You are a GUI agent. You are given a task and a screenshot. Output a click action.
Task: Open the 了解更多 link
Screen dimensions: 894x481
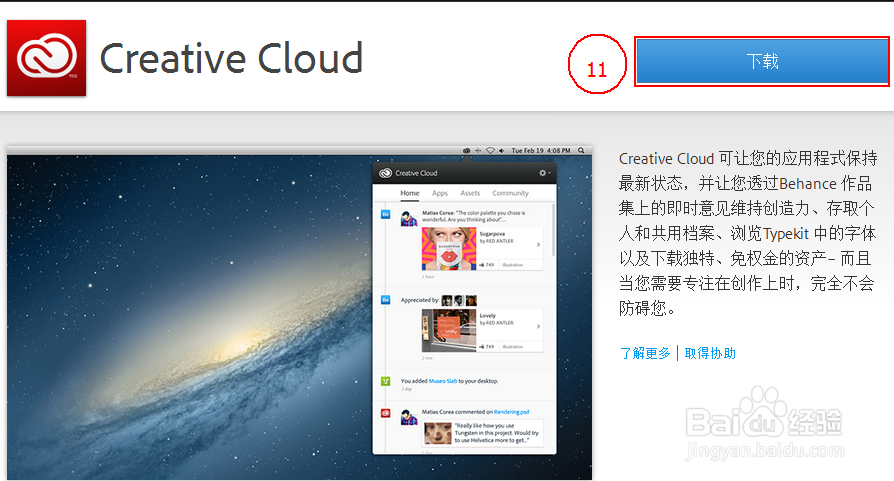(645, 353)
